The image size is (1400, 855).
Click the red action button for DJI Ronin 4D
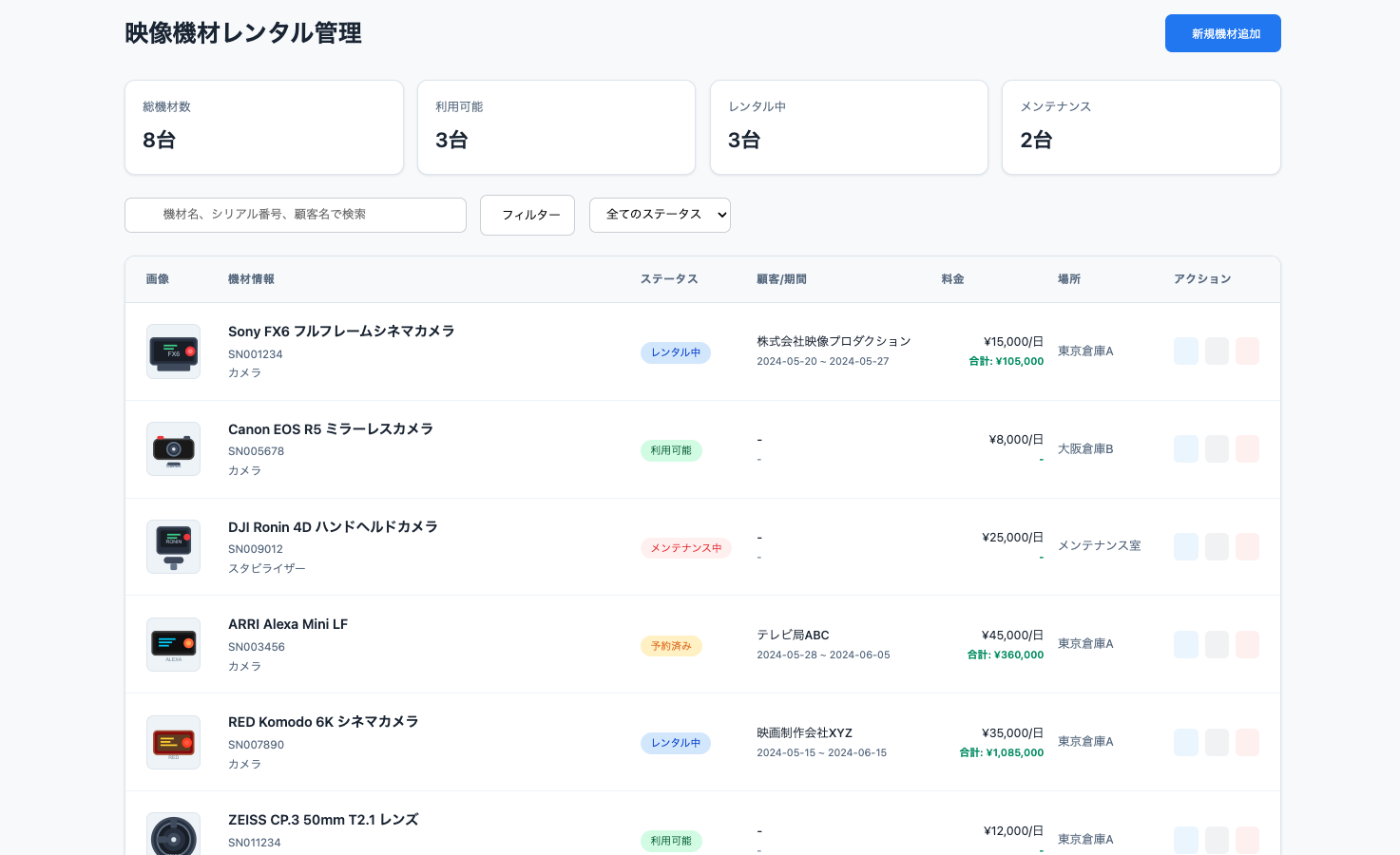click(1247, 546)
